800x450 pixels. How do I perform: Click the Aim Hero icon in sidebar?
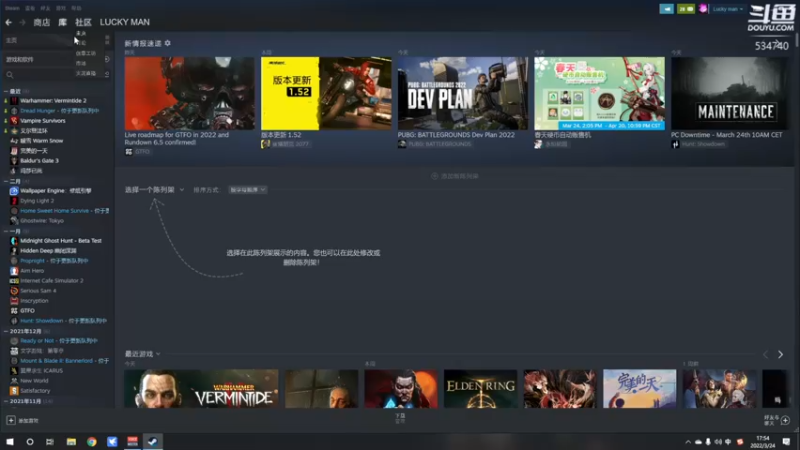point(14,271)
